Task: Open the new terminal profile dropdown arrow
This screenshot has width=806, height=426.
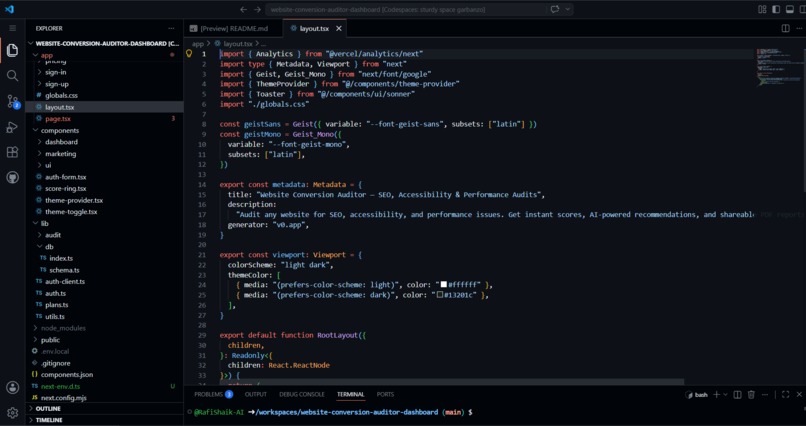Action: point(725,395)
